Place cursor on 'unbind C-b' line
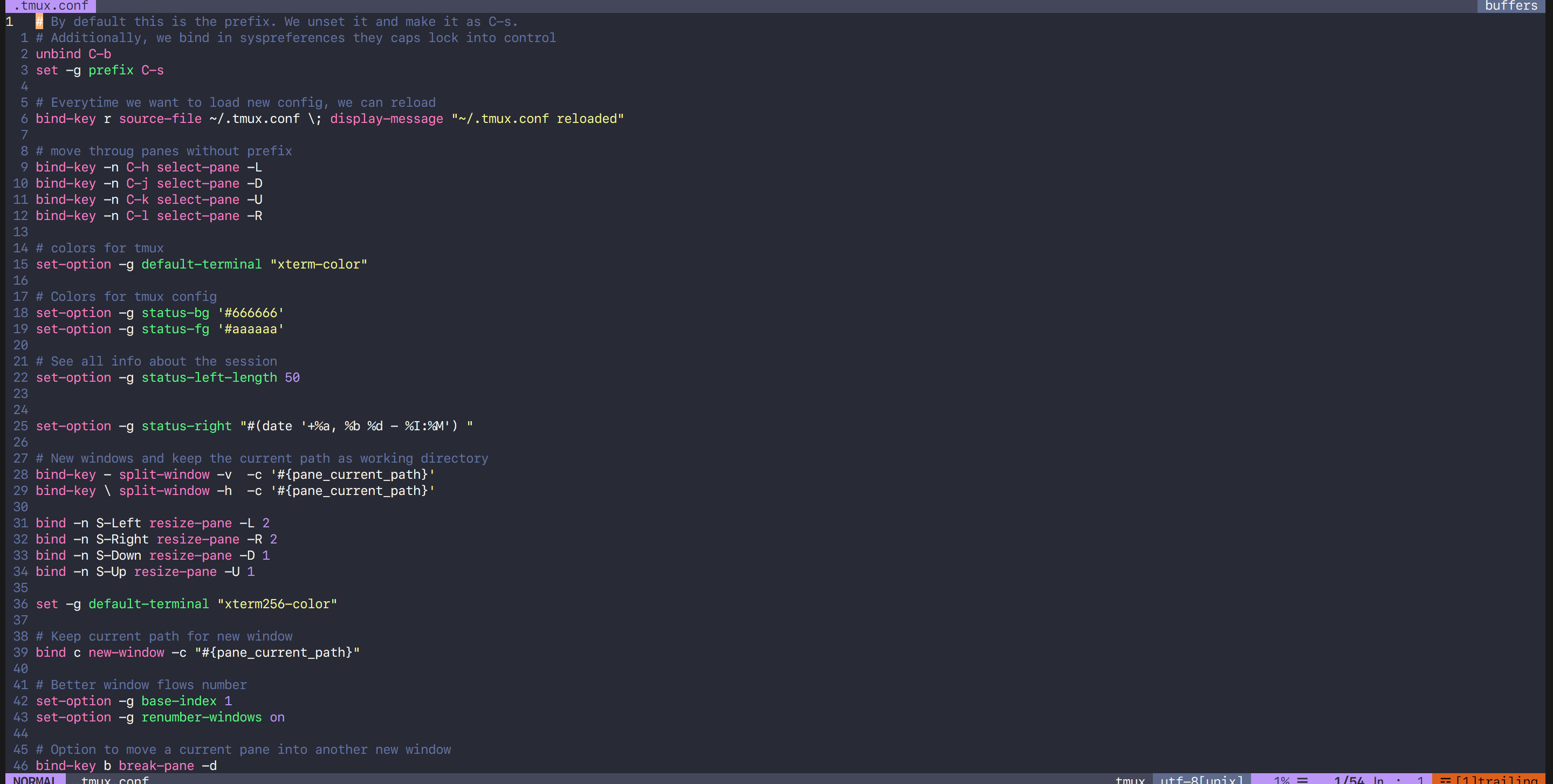Viewport: 1553px width, 784px height. pos(73,54)
